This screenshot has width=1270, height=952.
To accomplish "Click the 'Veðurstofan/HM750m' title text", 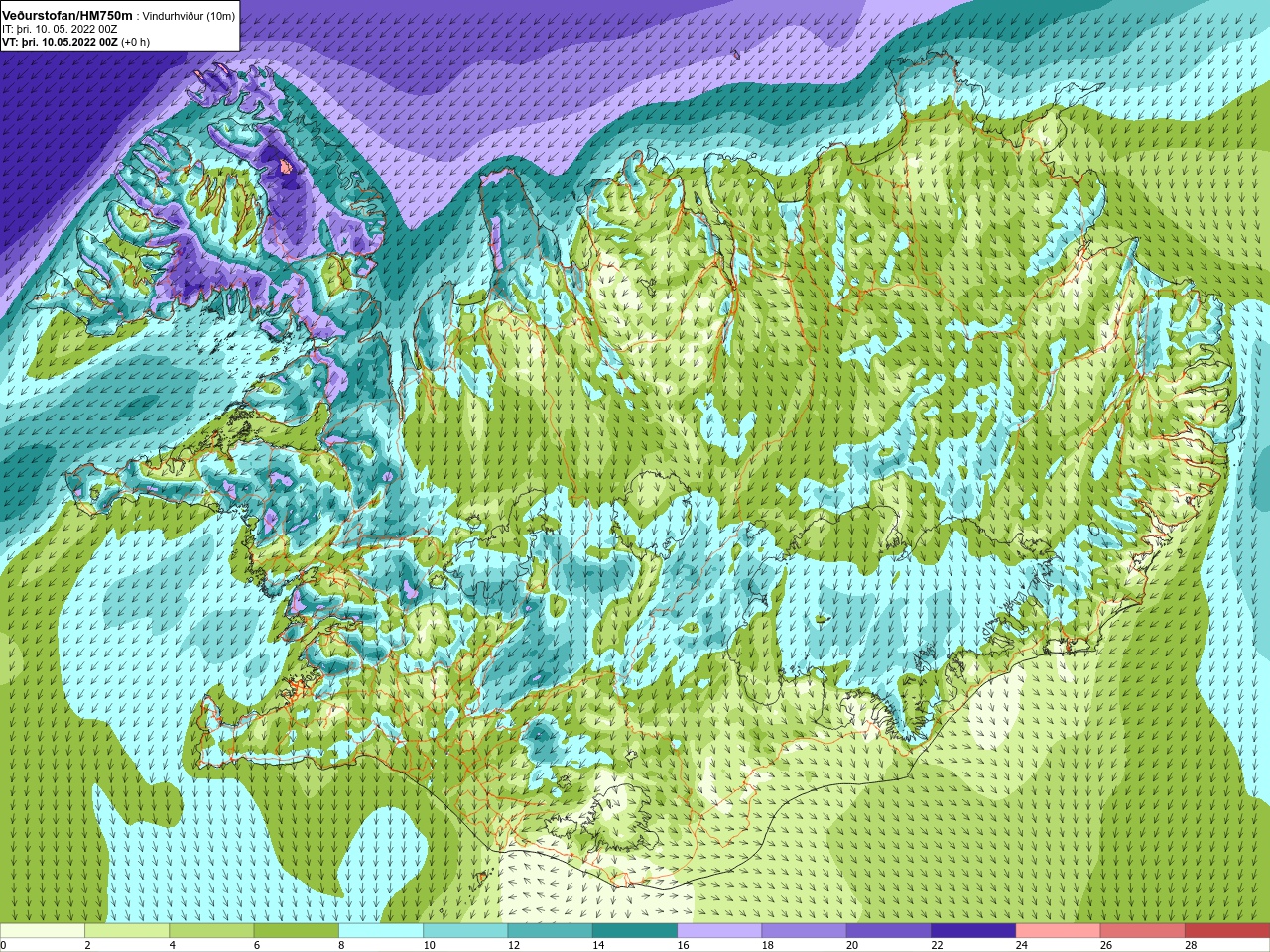I will [x=66, y=16].
